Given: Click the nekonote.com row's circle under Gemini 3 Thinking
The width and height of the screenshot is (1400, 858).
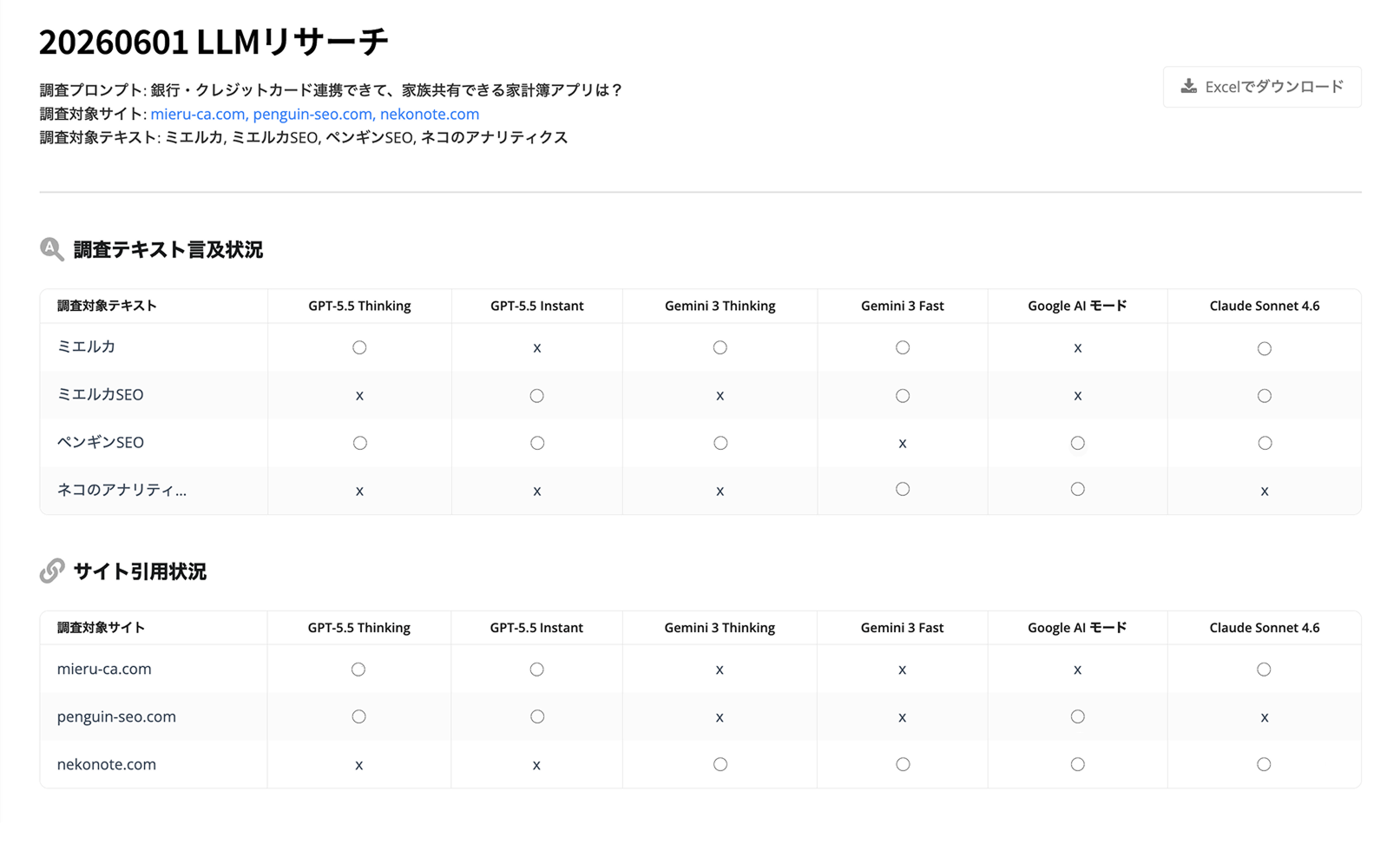Looking at the screenshot, I should [720, 764].
